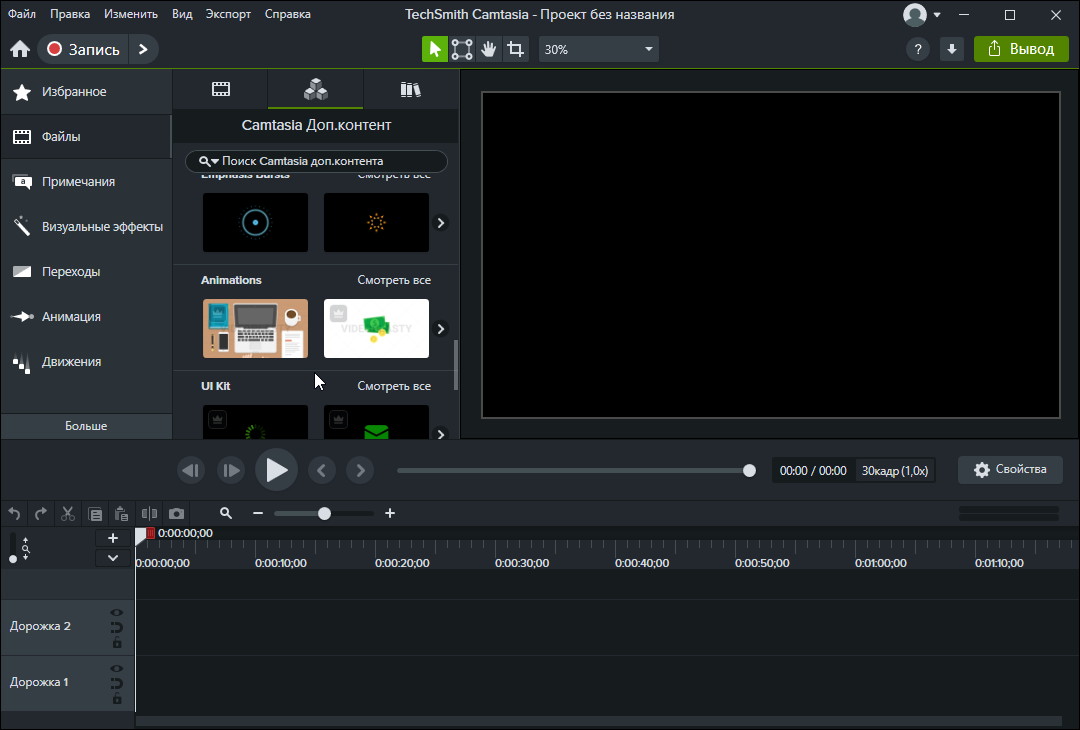Click the Cut scissors icon

[68, 514]
